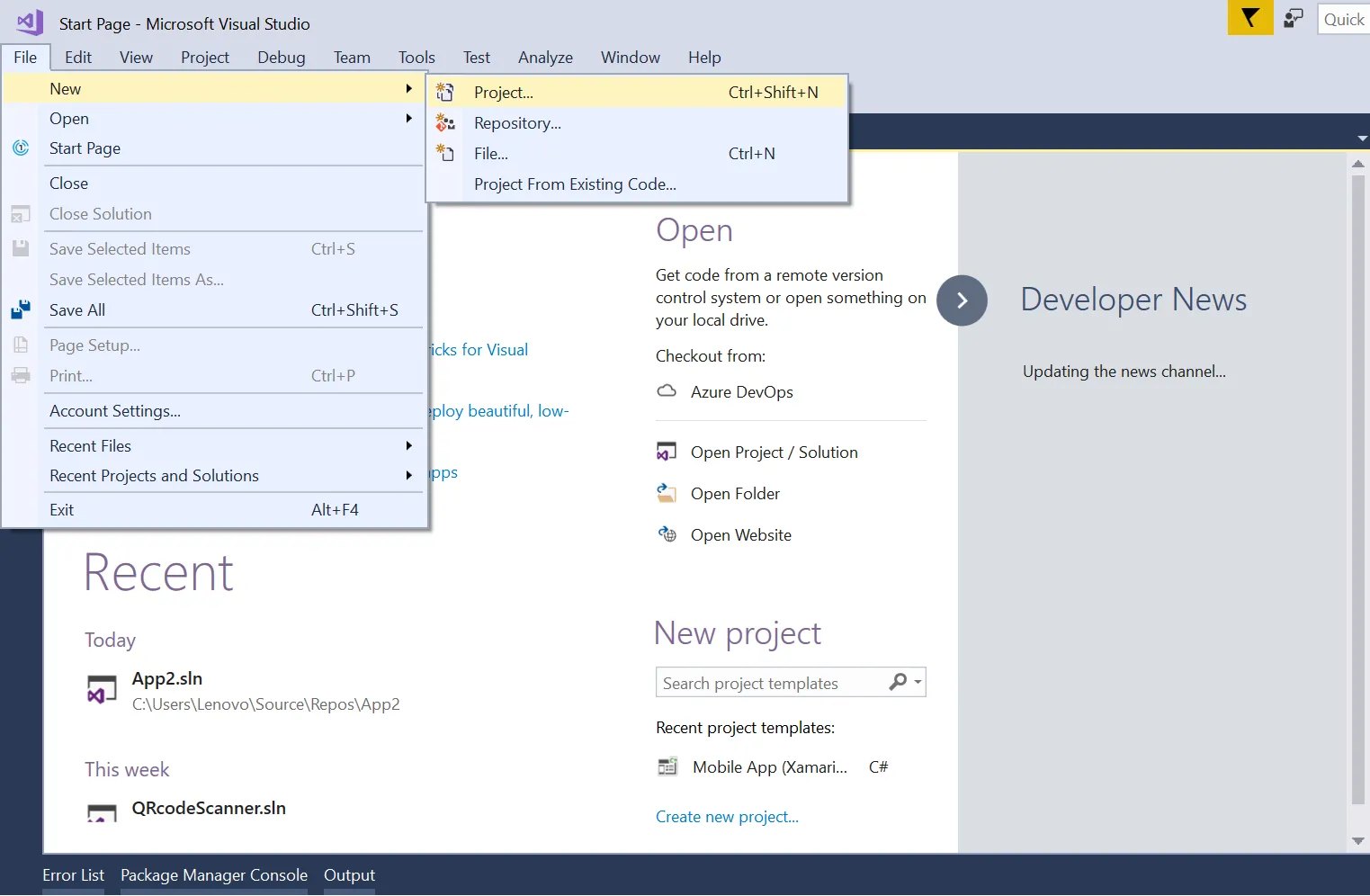Switch to Package Manager Console tab
Screen dimensions: 1370x896
coord(214,874)
